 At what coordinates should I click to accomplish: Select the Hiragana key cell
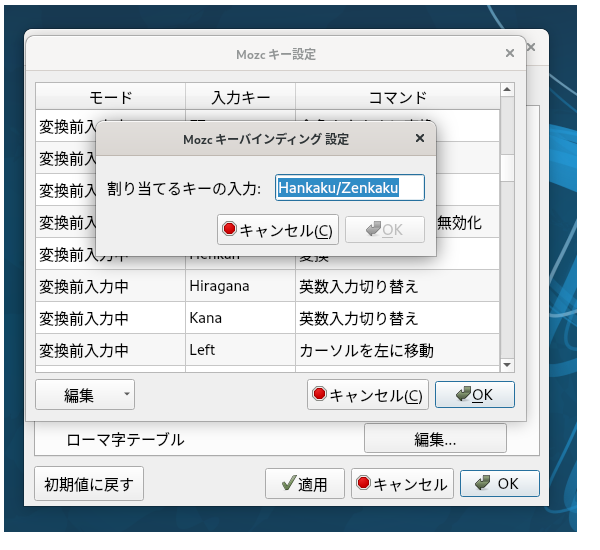point(240,286)
